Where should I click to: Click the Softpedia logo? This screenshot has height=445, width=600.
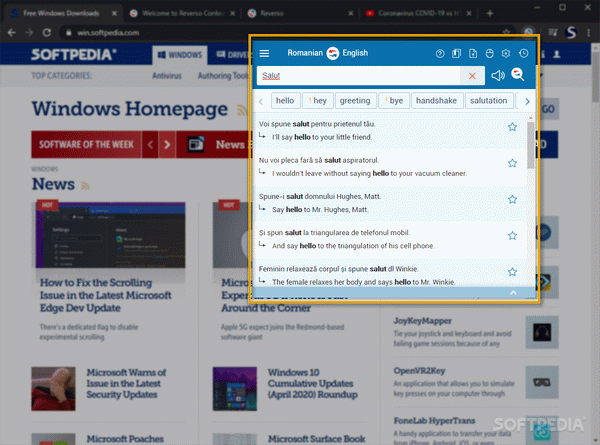tap(73, 54)
